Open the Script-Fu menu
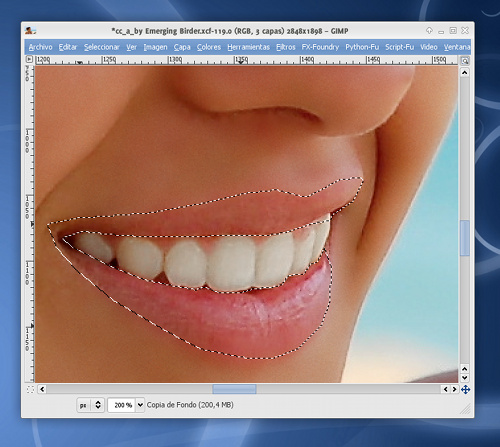This screenshot has width=500, height=447. [x=400, y=47]
